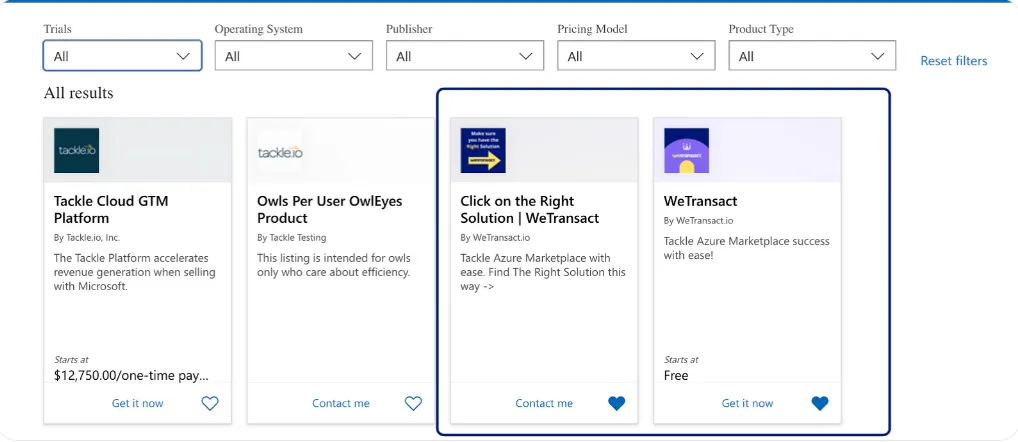Click Get it now for WeTransact

coord(747,403)
